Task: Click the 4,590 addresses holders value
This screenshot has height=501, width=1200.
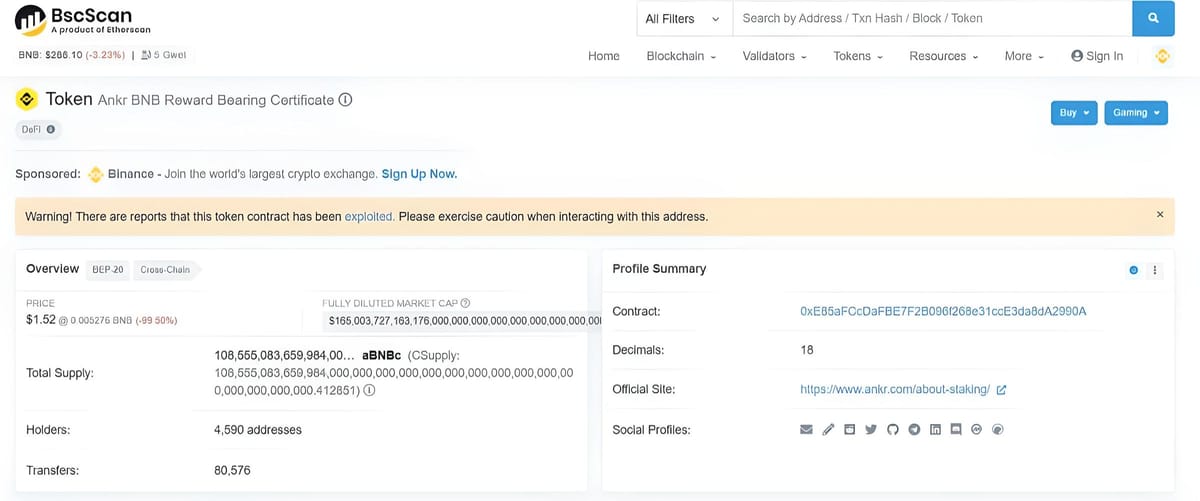Action: [258, 430]
